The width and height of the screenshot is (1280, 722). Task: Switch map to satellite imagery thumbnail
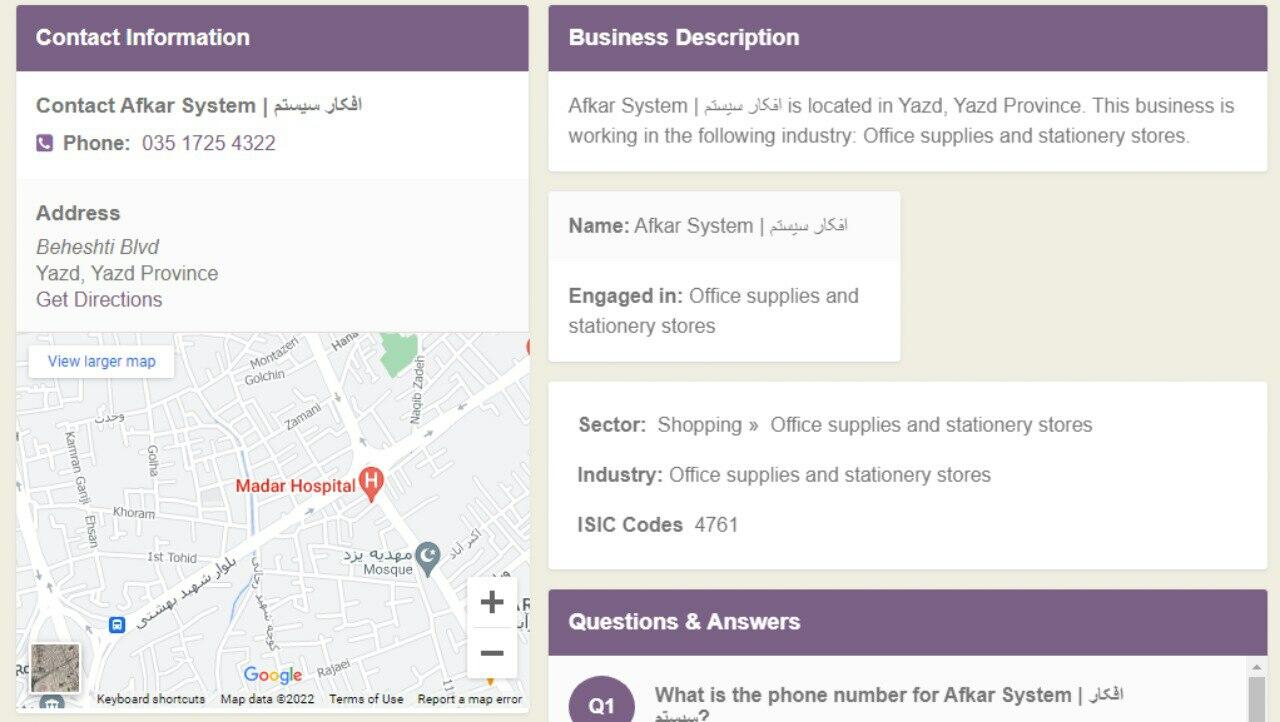click(x=55, y=668)
